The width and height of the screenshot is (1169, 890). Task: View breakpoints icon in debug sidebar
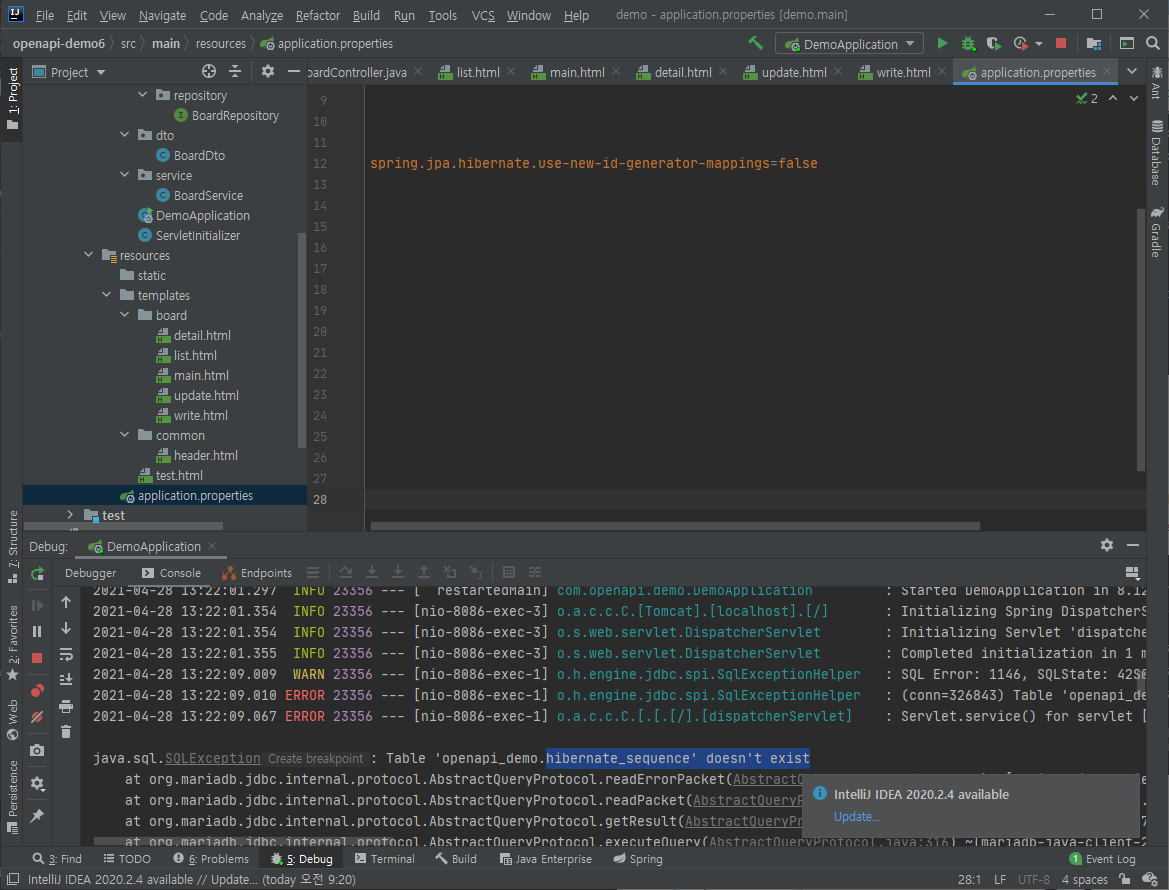(37, 690)
